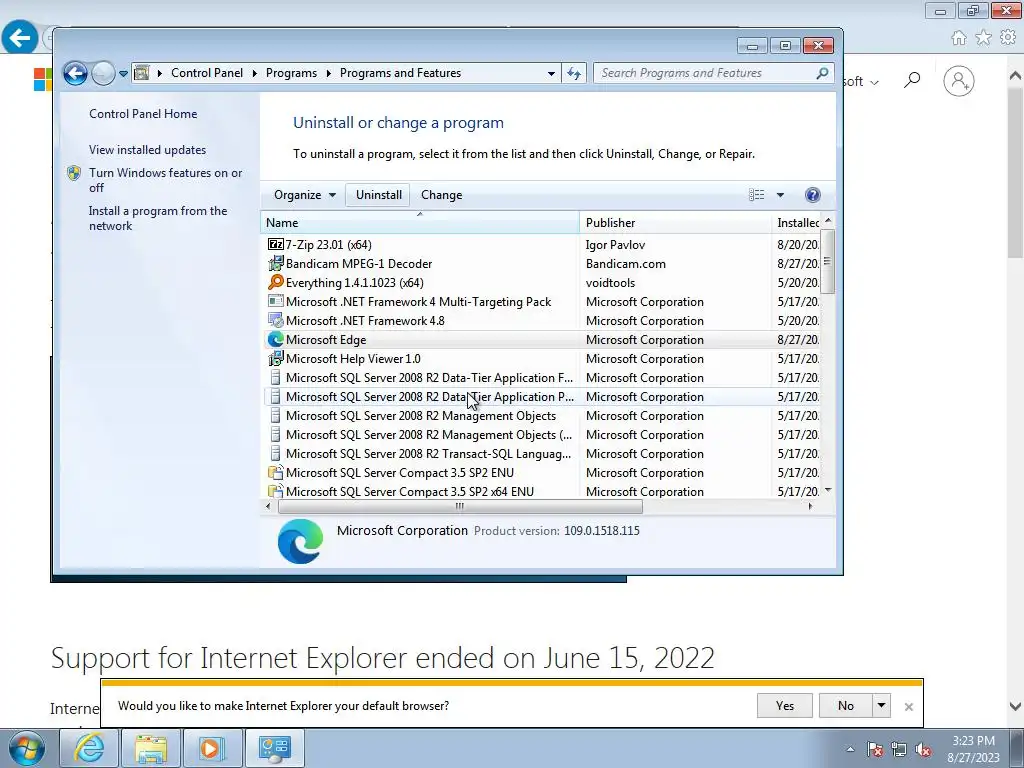Image resolution: width=1024 pixels, height=768 pixels.
Task: Click the Control Panel breadcrumb
Action: tap(206, 73)
